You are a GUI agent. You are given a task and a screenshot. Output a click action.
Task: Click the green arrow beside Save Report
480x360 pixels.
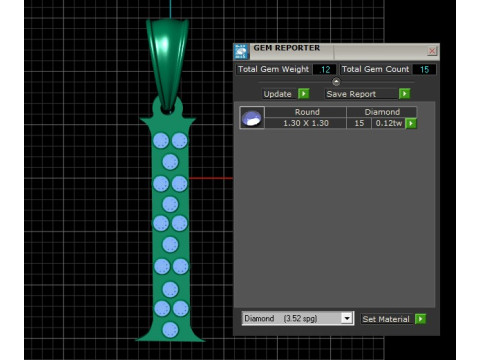pyautogui.click(x=404, y=94)
